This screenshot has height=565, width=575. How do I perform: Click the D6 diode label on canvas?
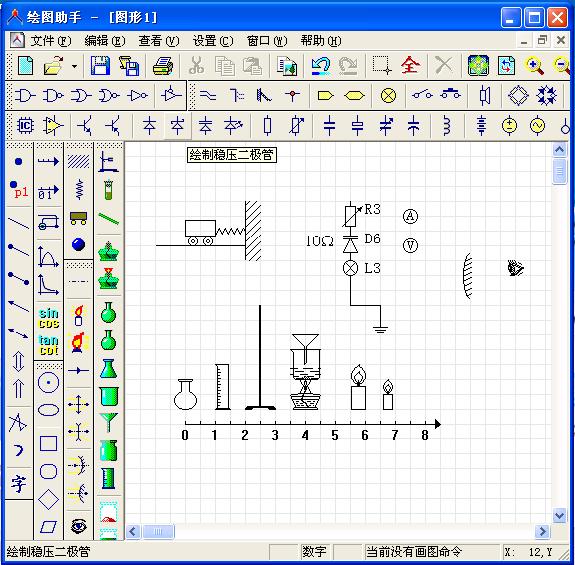372,239
